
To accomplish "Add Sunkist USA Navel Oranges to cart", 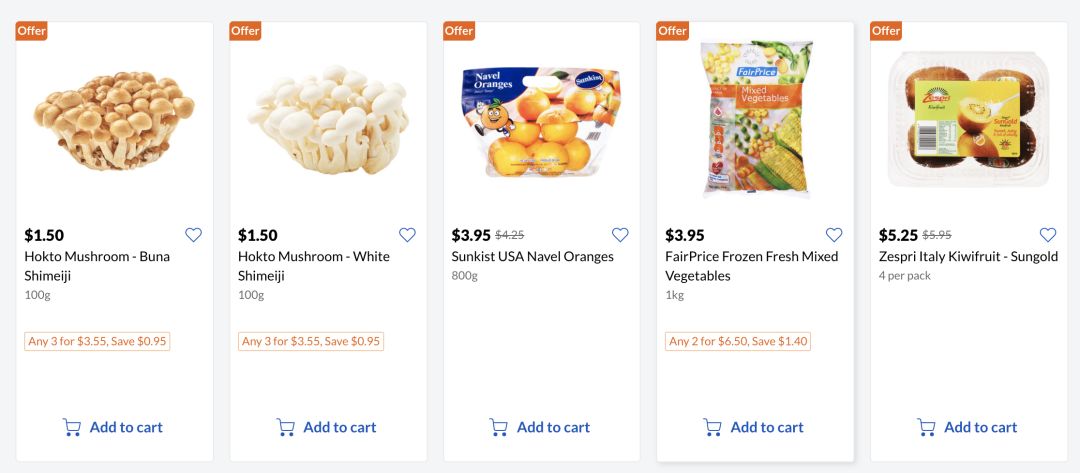I will coord(540,427).
